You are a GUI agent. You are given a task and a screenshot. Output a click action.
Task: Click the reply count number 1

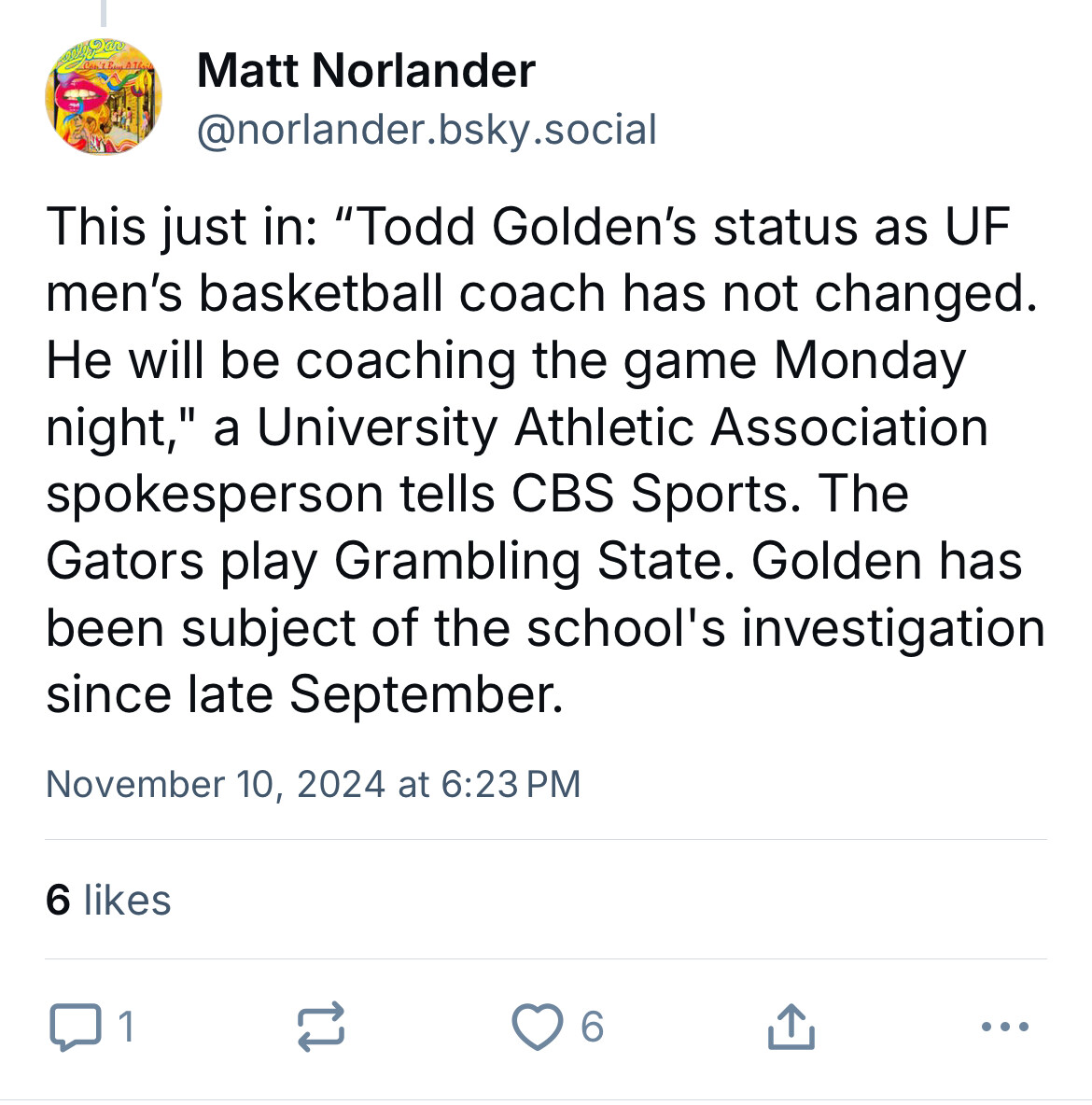(x=126, y=1026)
